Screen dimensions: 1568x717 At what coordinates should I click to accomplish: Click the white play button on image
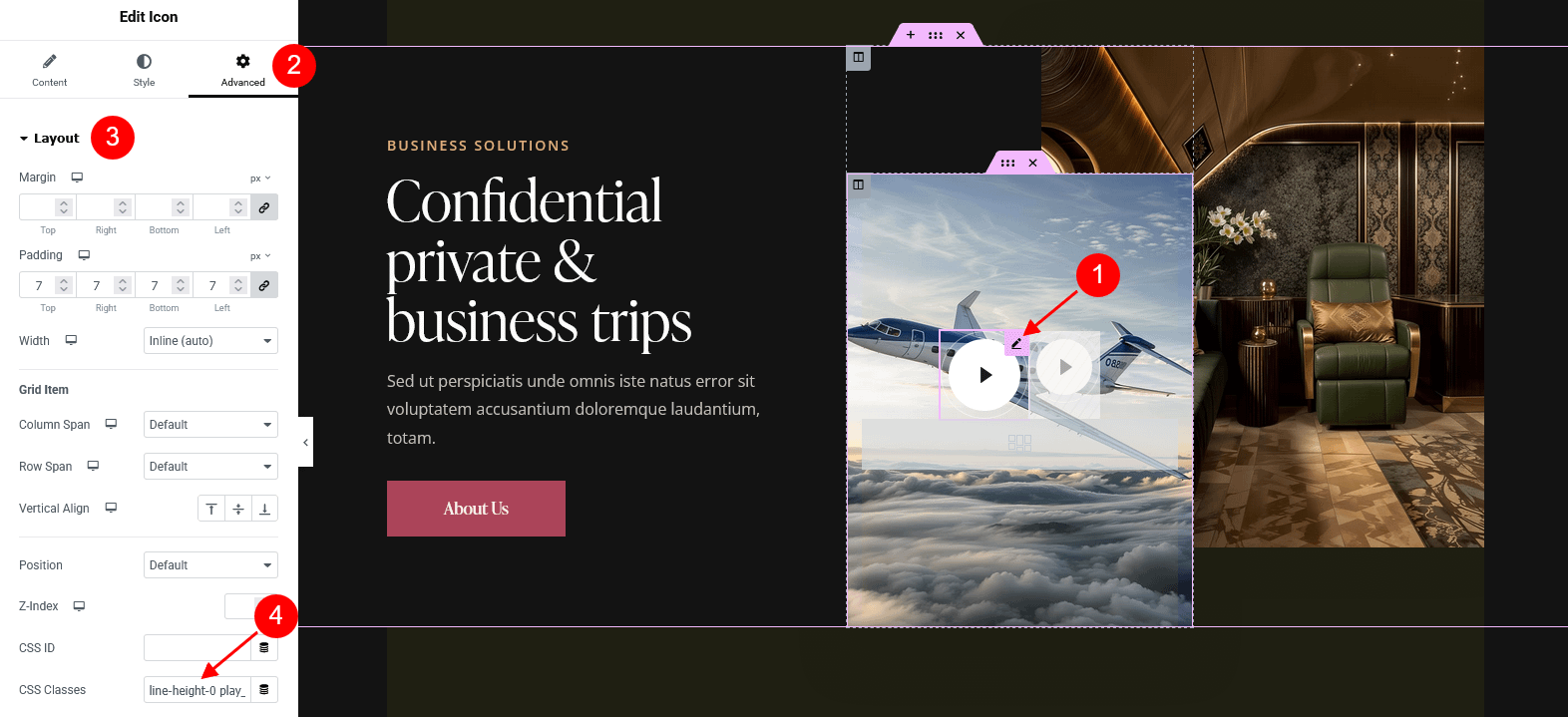[984, 375]
